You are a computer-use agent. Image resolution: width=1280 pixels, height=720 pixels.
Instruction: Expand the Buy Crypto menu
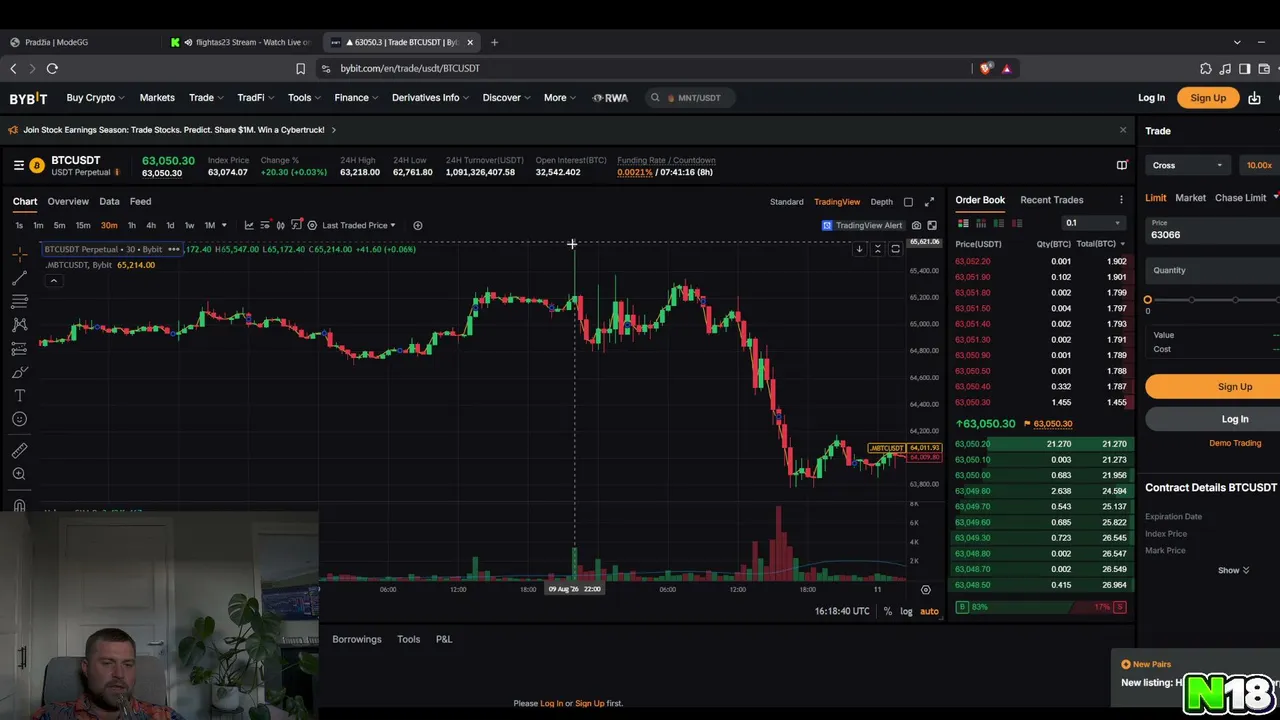click(x=95, y=98)
